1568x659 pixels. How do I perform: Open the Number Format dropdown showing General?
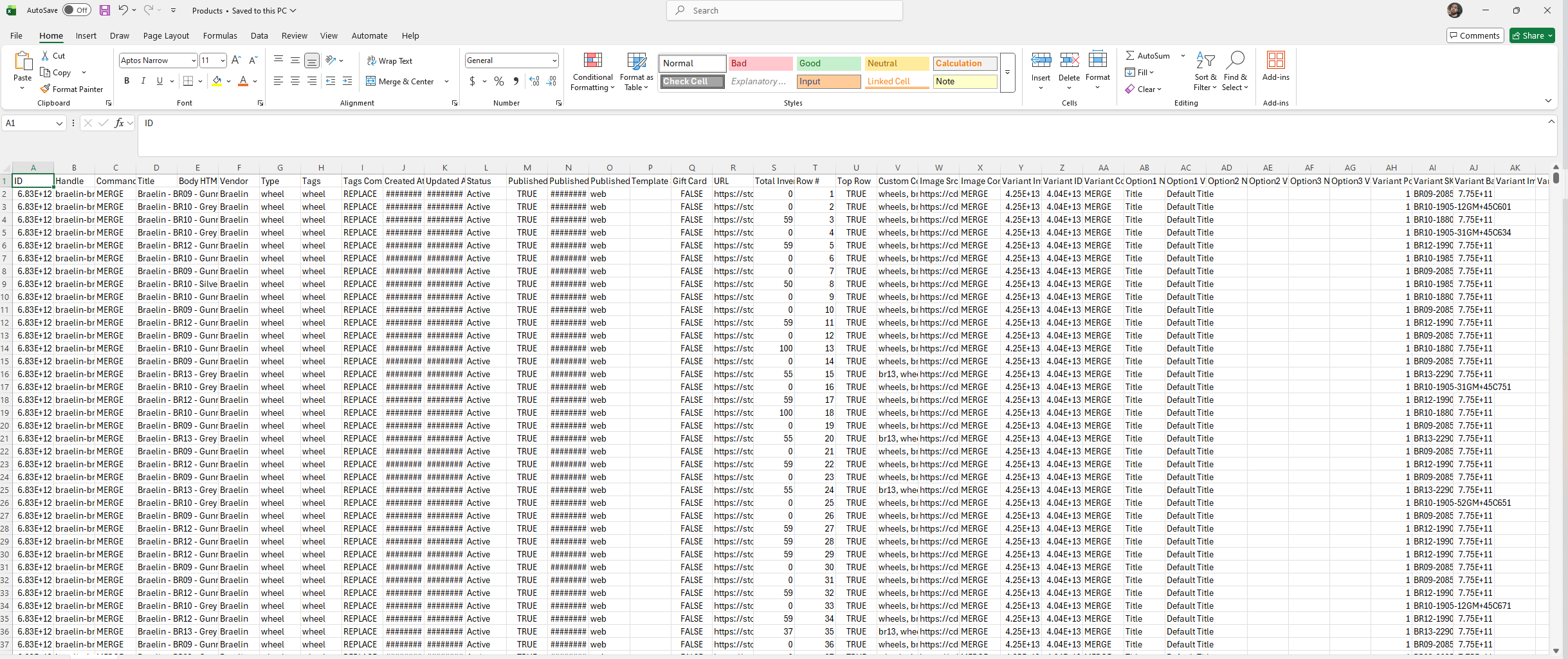click(x=511, y=60)
